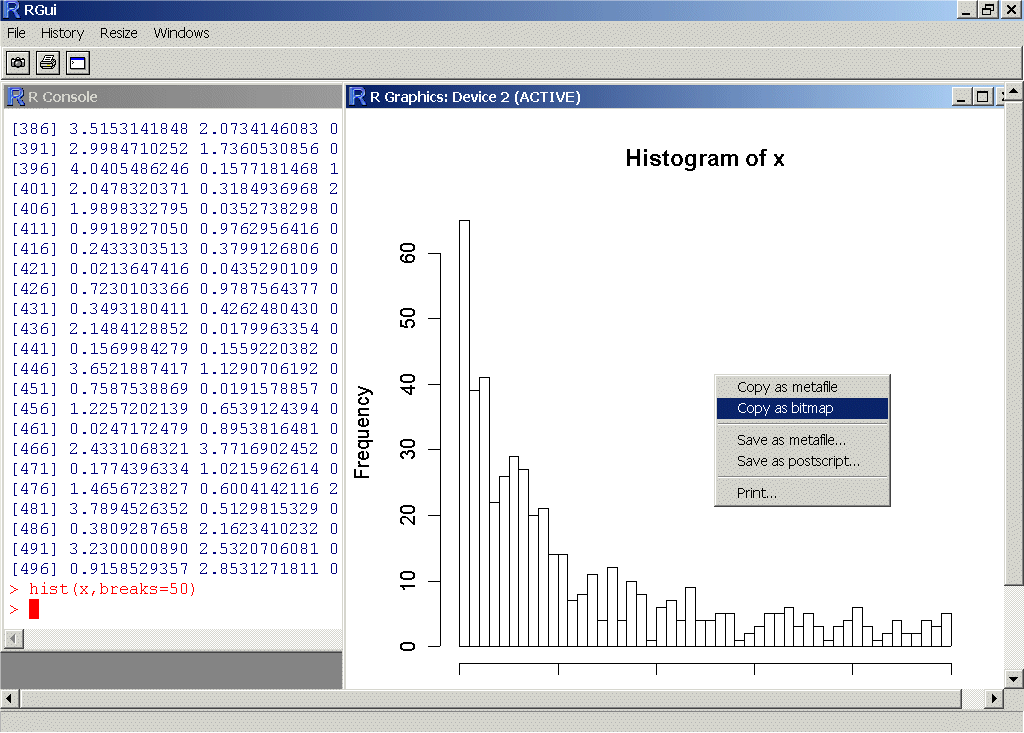Click the R Console command prompt cursor
The image size is (1024, 733).
(x=34, y=609)
